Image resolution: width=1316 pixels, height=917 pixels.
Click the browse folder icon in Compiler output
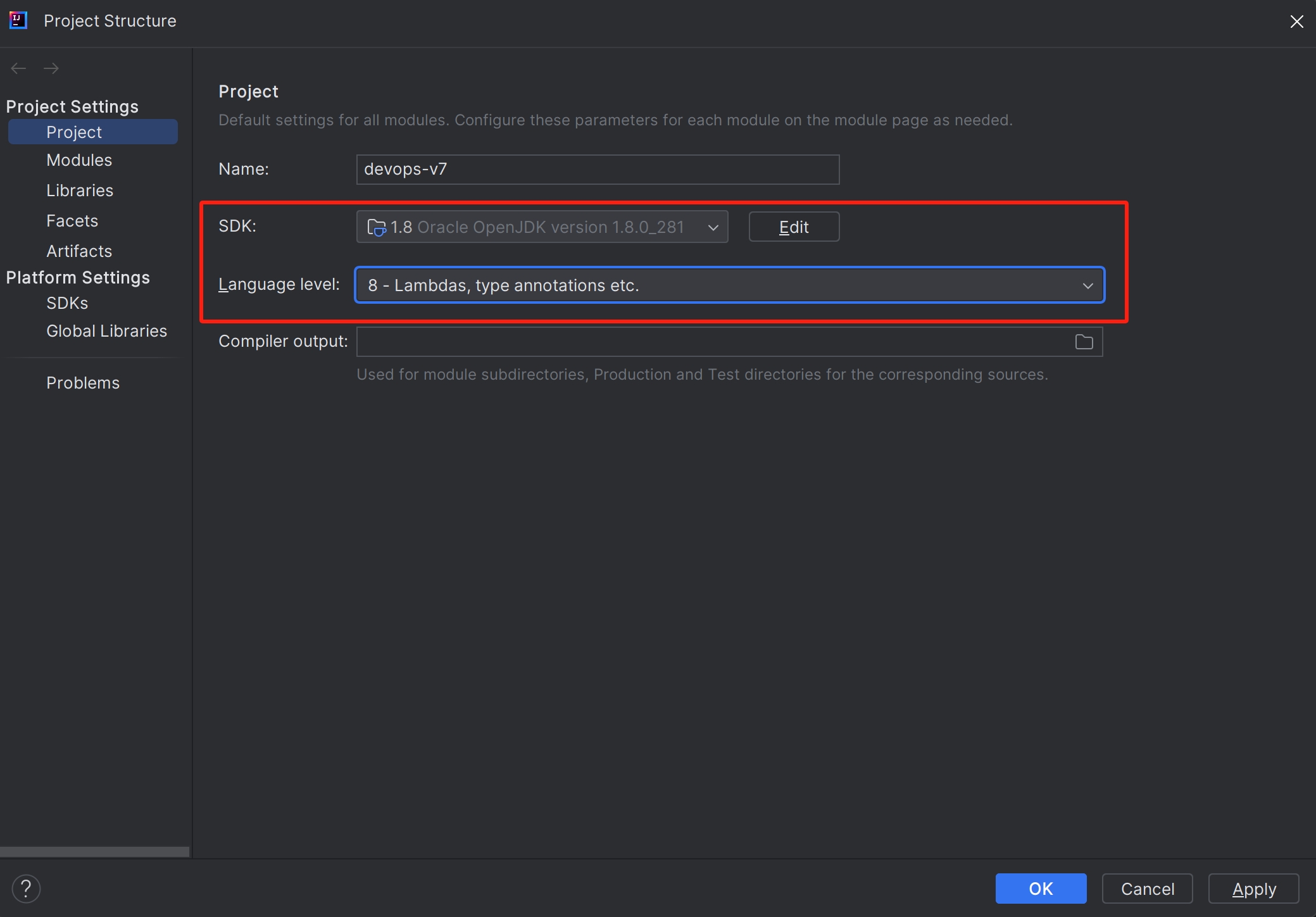[x=1084, y=342]
